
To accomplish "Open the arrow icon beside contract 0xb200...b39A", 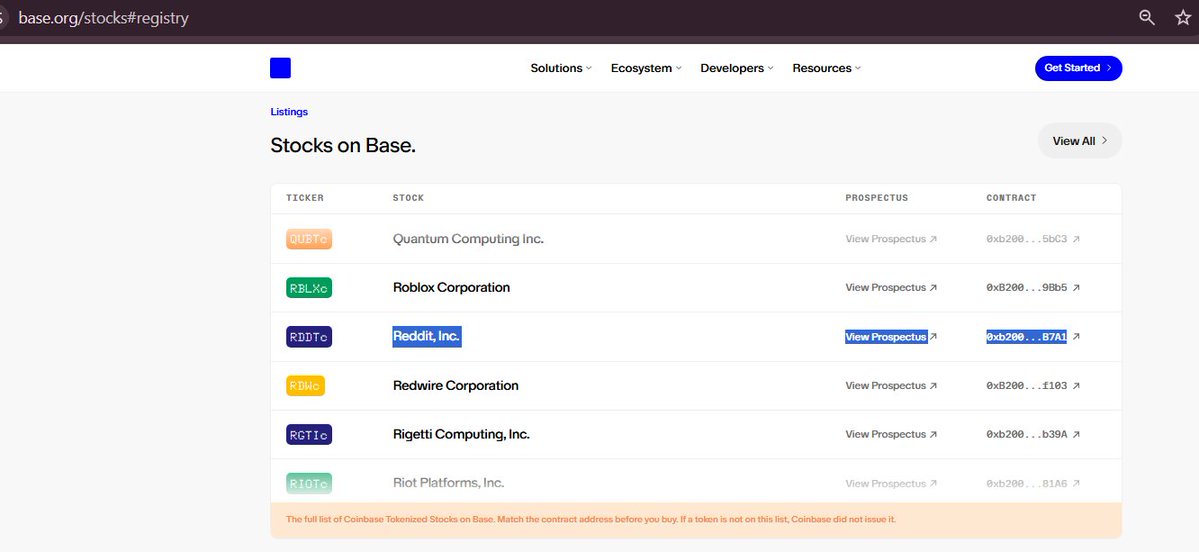I will (x=1076, y=435).
